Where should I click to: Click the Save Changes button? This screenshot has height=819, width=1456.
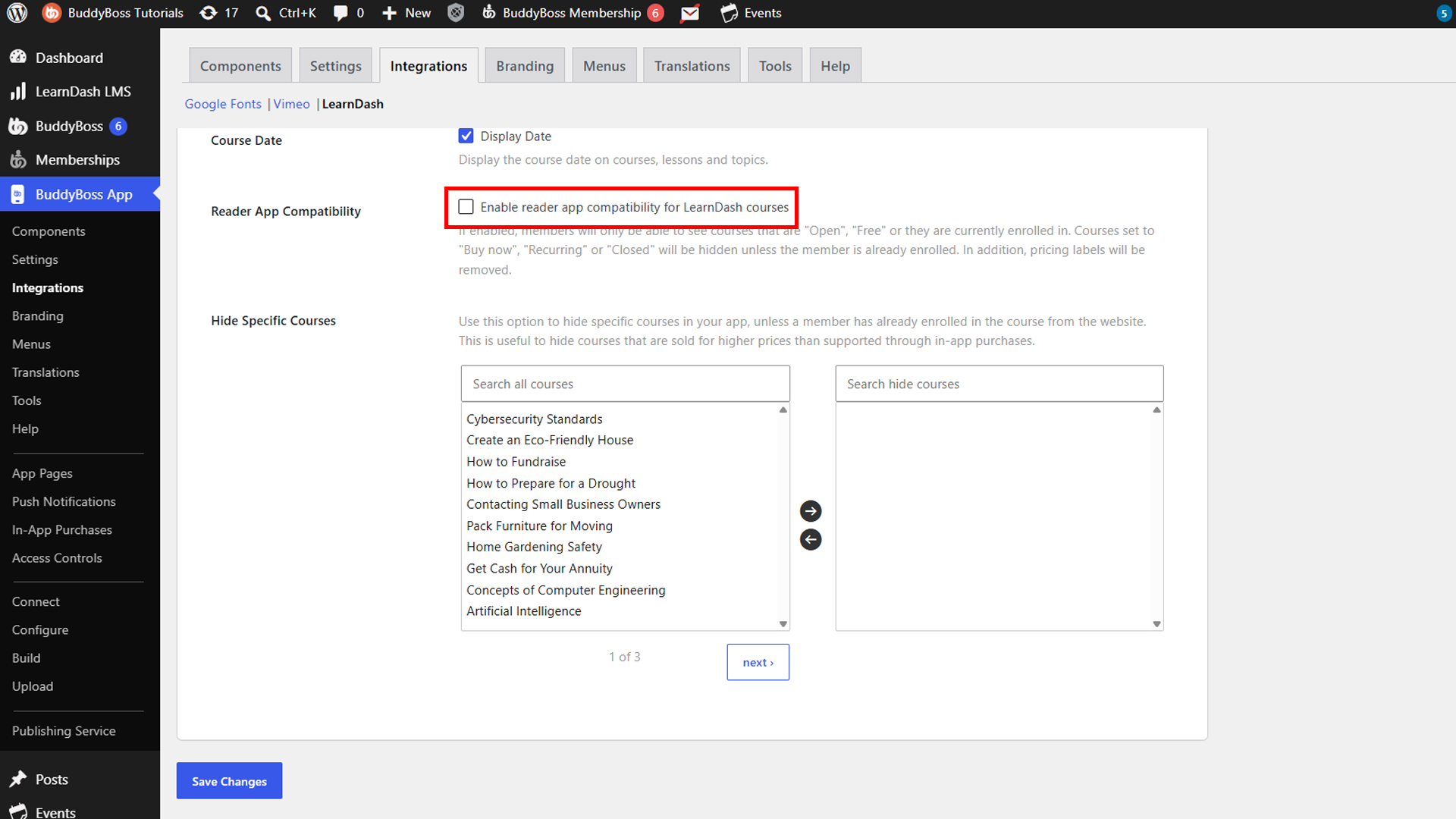pos(229,781)
